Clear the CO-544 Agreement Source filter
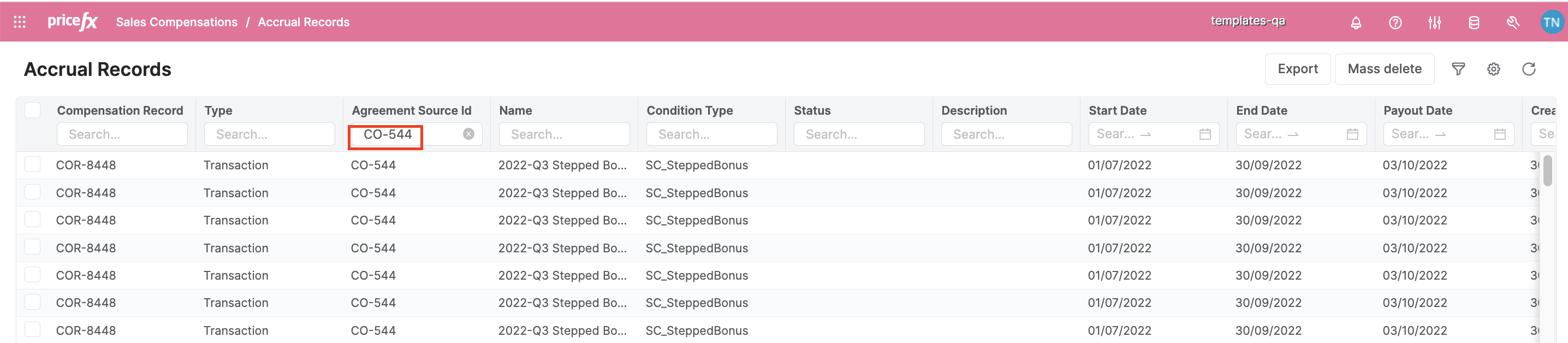This screenshot has height=343, width=1568. [468, 134]
